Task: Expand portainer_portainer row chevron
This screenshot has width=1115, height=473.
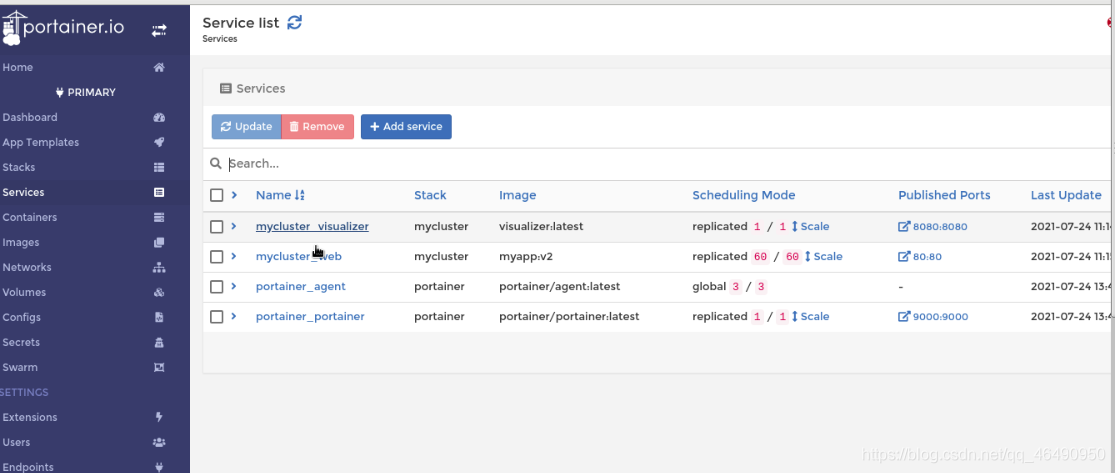Action: tap(234, 316)
